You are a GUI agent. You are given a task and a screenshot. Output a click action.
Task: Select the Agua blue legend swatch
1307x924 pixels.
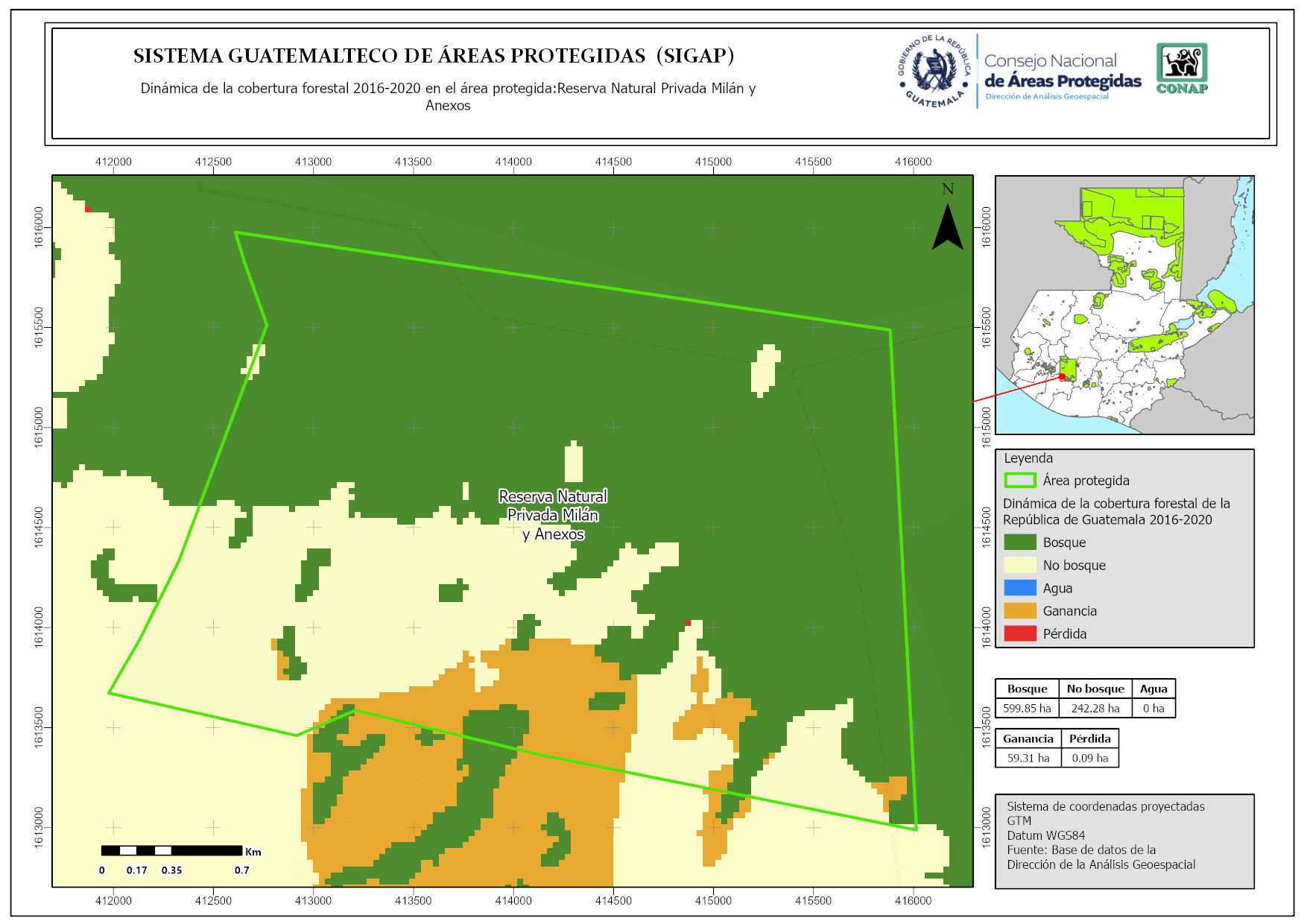pos(1019,588)
